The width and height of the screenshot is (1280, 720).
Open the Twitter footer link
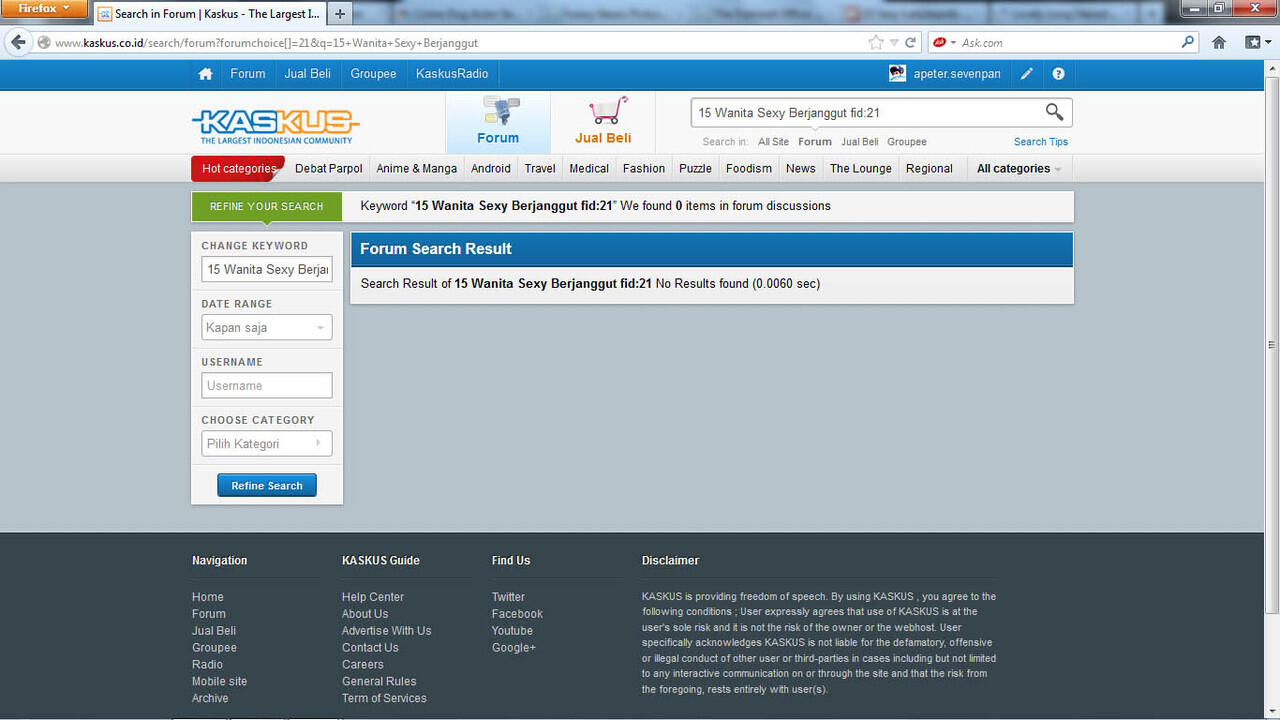(508, 597)
